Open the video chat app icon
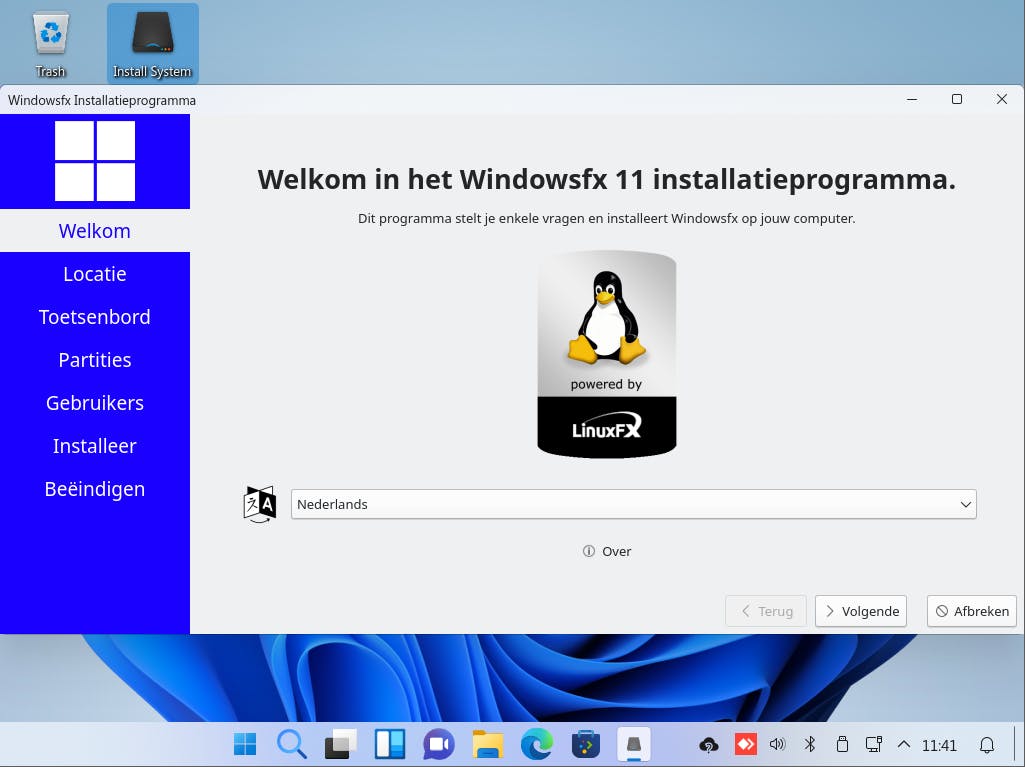Screen dimensions: 1025x767 [x=439, y=744]
